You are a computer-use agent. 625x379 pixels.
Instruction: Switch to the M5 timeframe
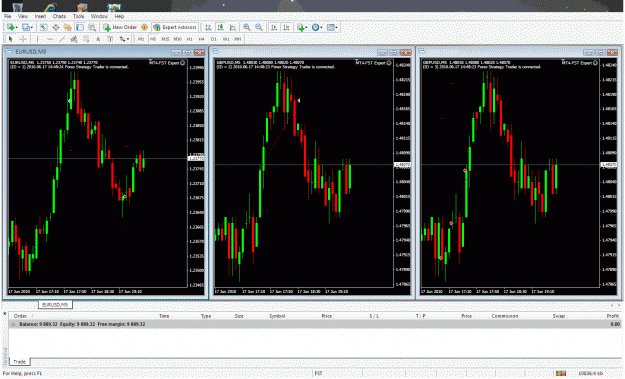coord(153,39)
